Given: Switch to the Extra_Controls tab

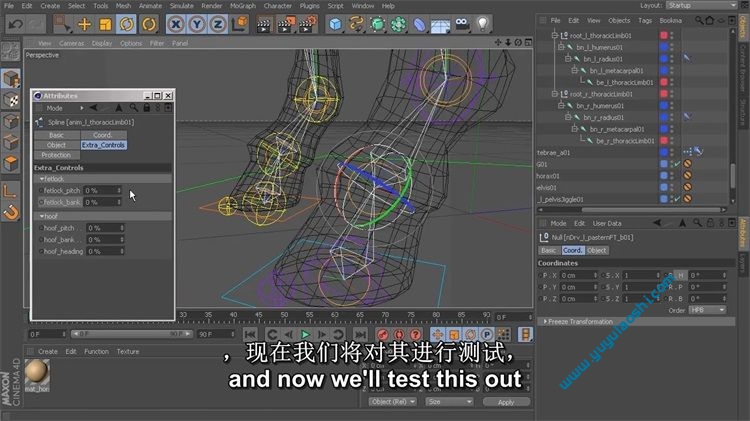Looking at the screenshot, I should (x=104, y=145).
